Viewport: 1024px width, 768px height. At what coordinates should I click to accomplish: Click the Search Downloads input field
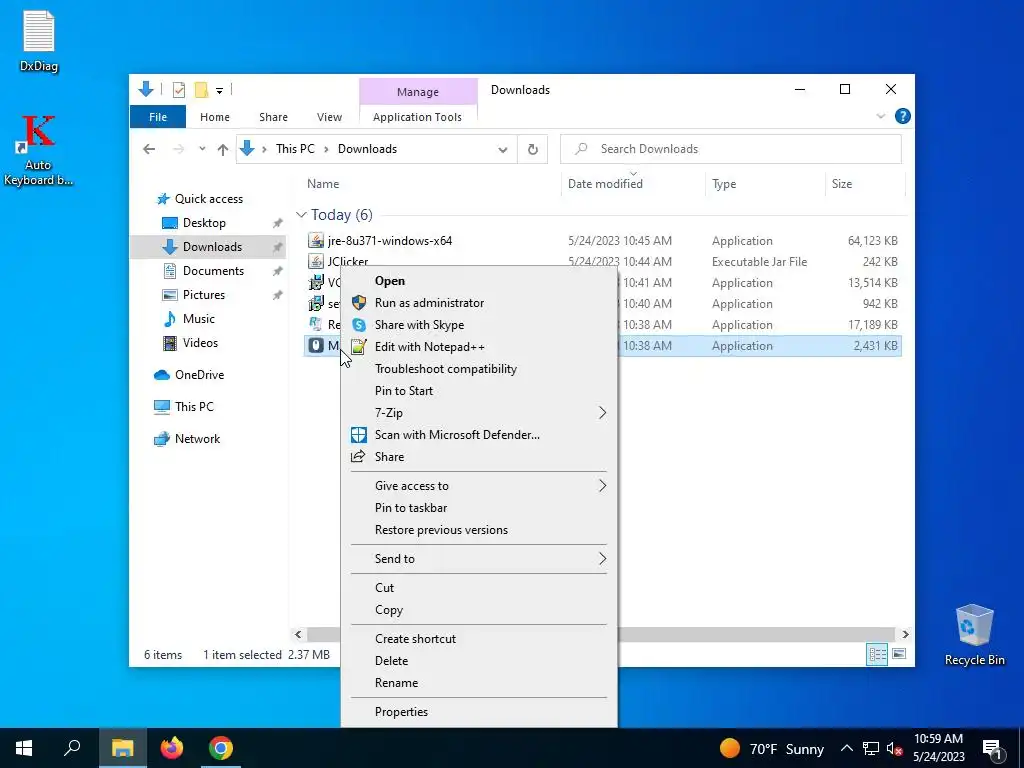click(731, 149)
